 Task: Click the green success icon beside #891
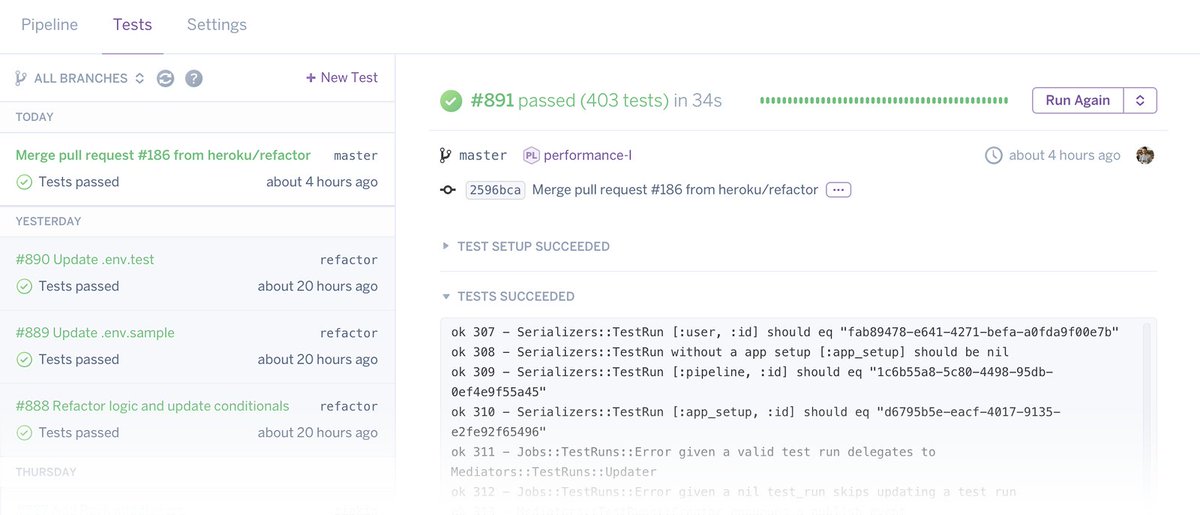tap(451, 101)
